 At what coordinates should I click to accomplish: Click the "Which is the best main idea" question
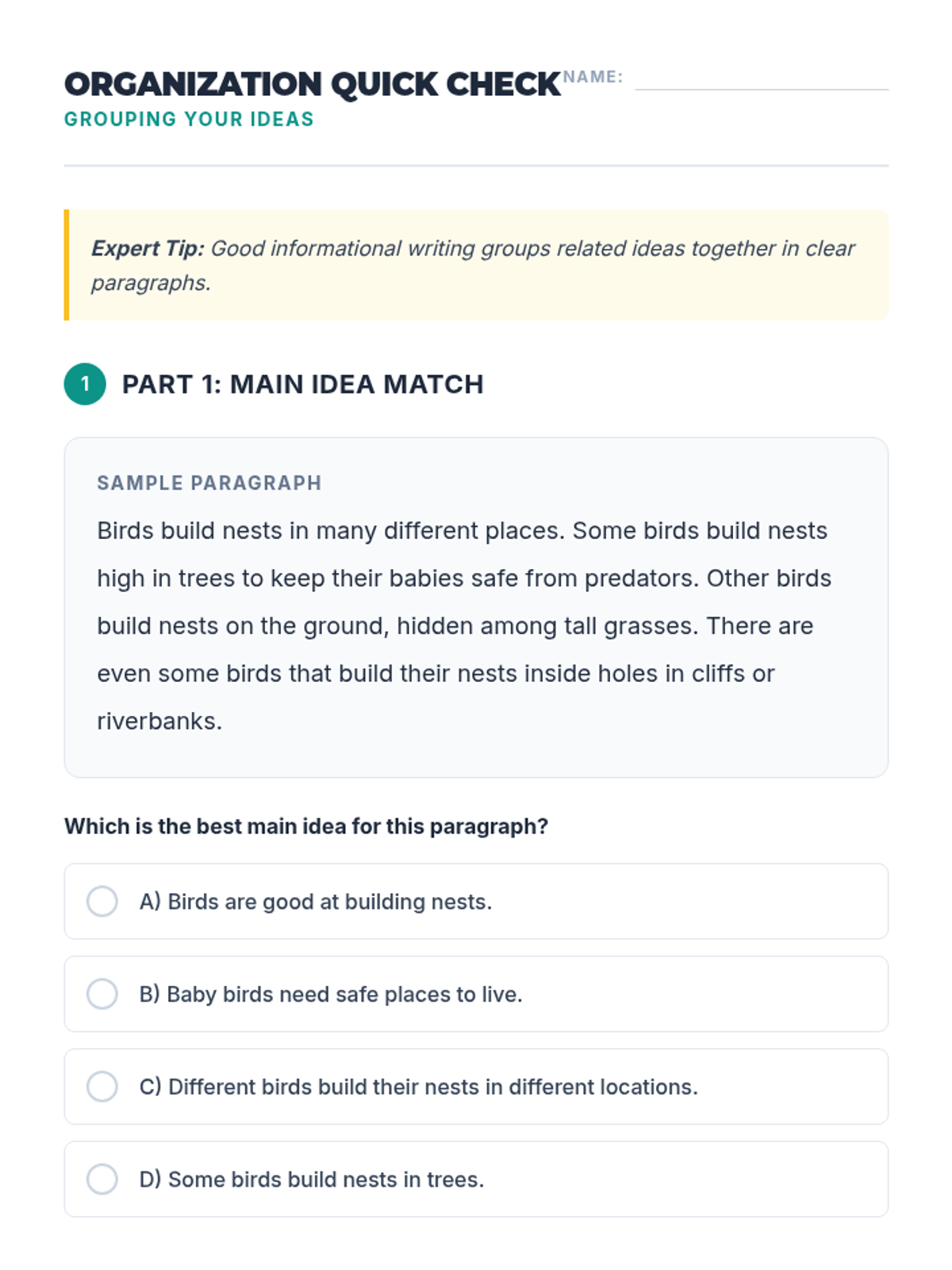point(306,826)
